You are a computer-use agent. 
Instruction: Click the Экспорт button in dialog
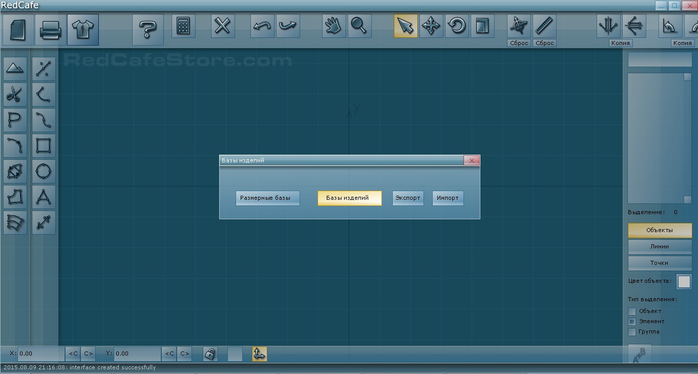click(408, 198)
